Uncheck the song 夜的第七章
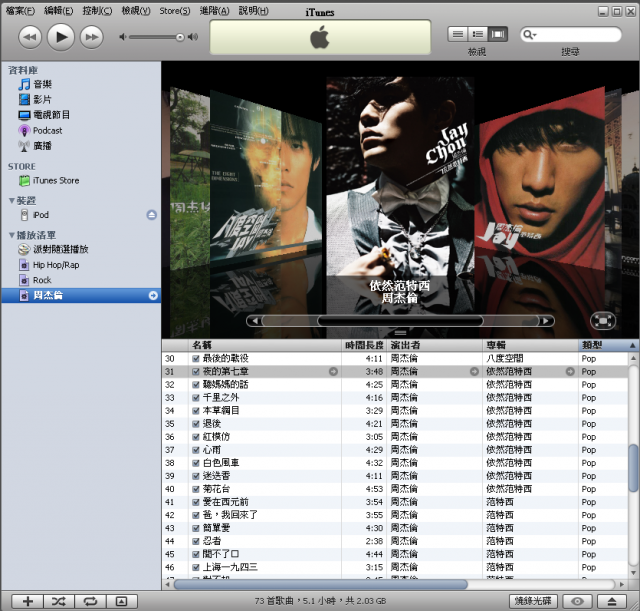640x611 pixels. tap(196, 372)
